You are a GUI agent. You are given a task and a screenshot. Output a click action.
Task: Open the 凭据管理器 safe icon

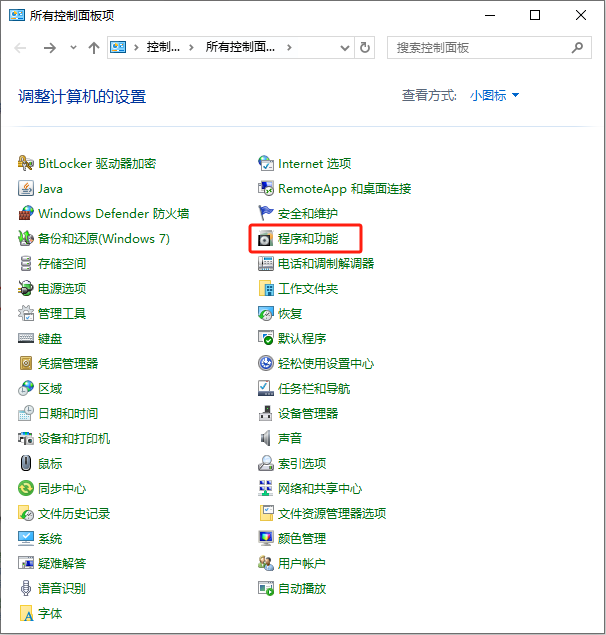click(26, 363)
